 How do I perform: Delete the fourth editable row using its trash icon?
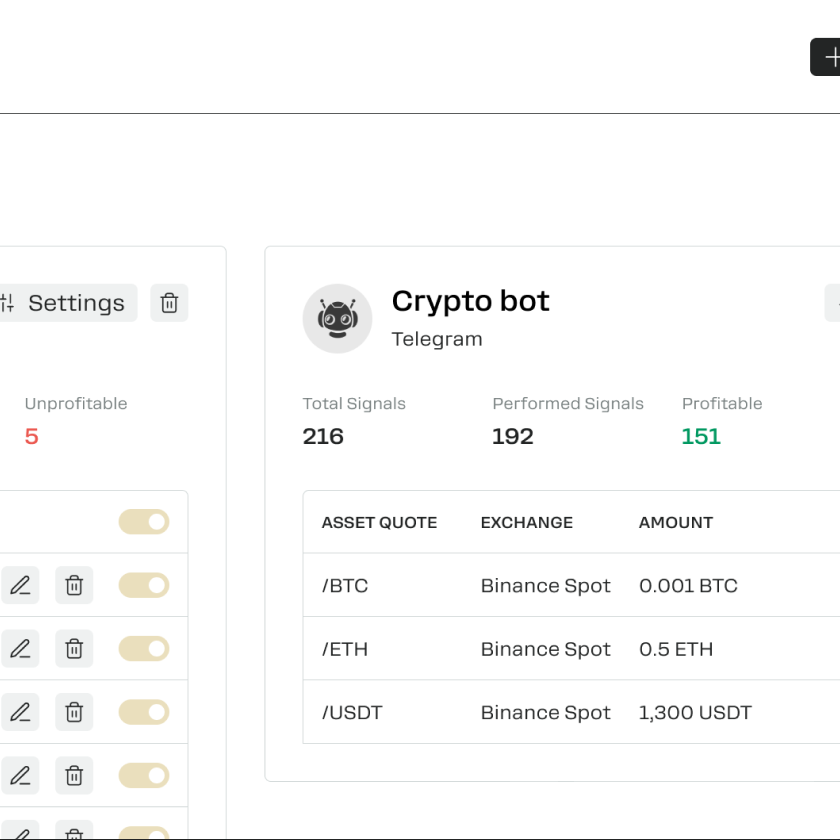pyautogui.click(x=74, y=776)
